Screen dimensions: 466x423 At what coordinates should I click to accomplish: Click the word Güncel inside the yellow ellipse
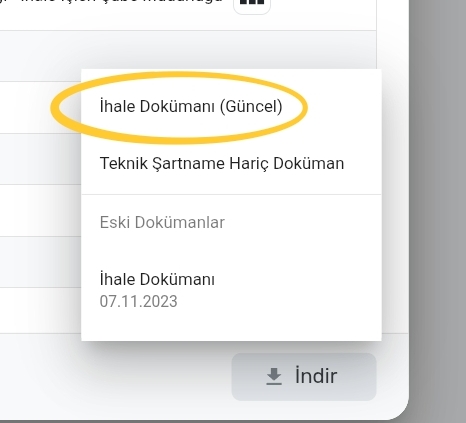[x=251, y=107]
